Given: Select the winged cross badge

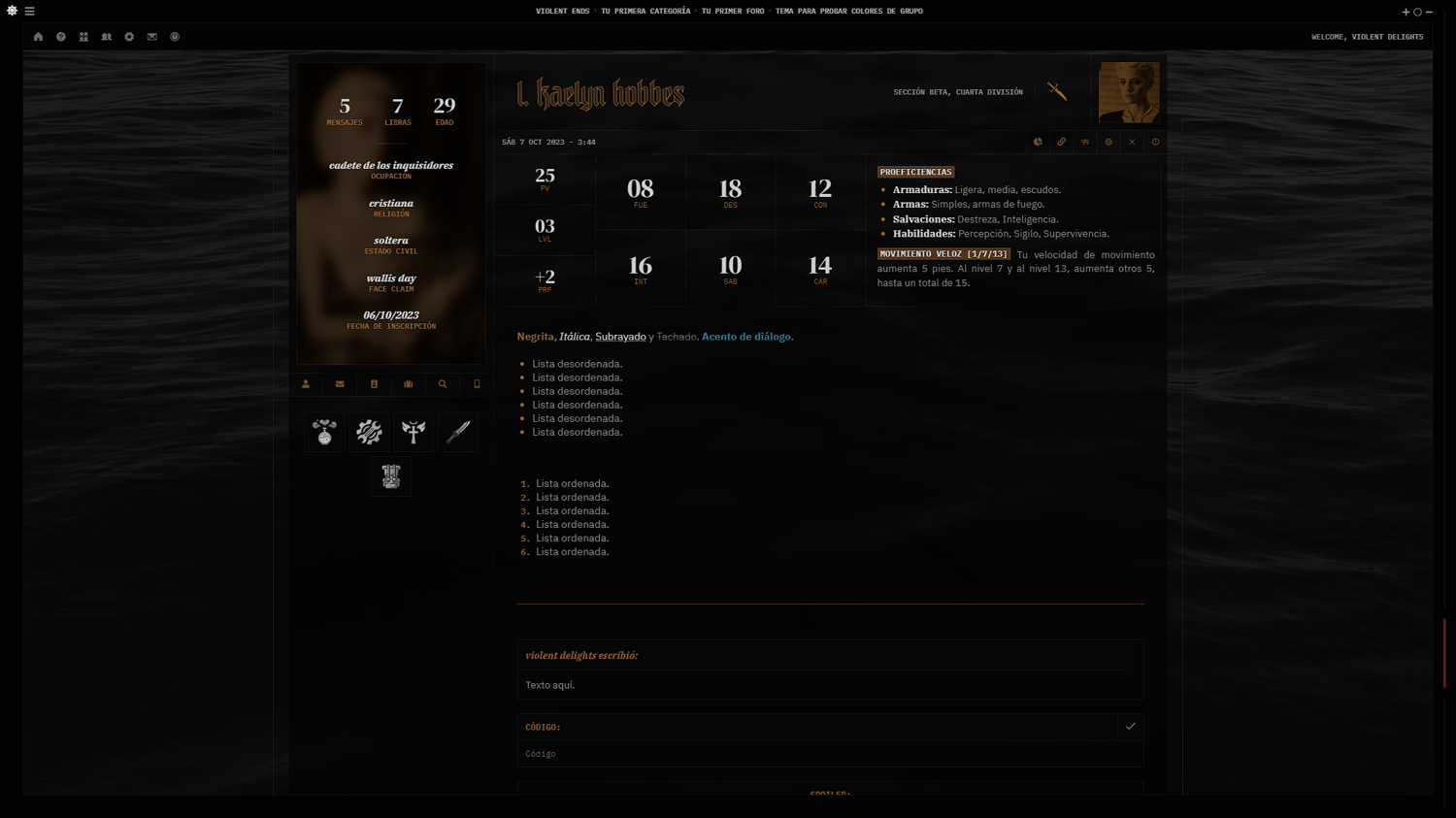Looking at the screenshot, I should click(x=414, y=432).
